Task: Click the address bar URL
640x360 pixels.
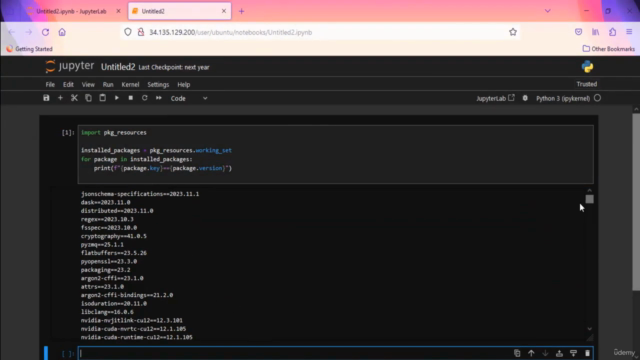Action: 231,32
